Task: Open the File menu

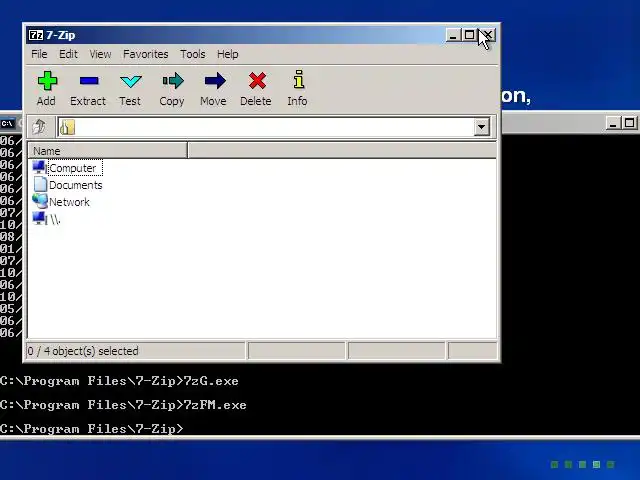Action: click(x=39, y=54)
